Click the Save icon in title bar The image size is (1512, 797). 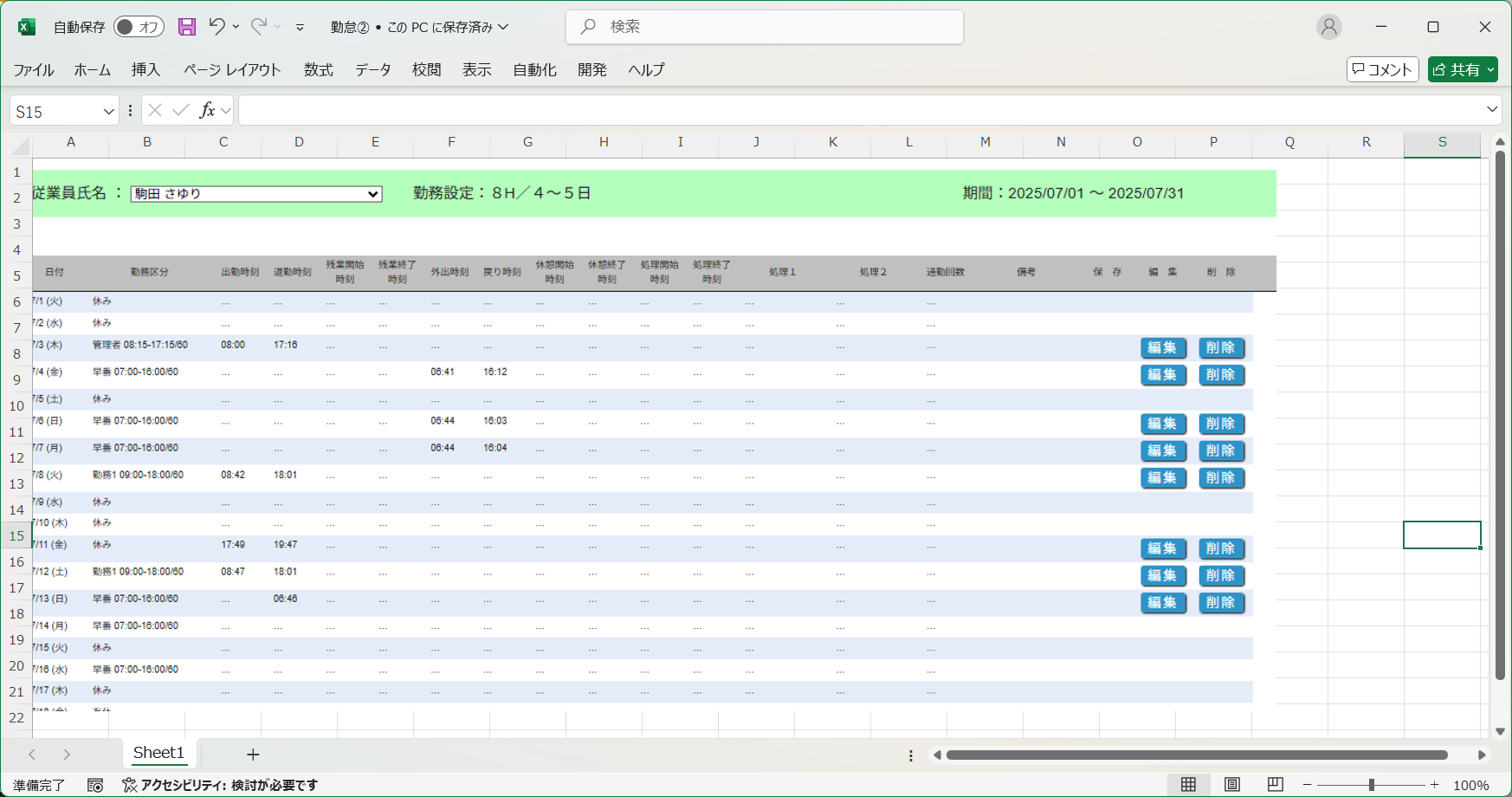[x=187, y=27]
